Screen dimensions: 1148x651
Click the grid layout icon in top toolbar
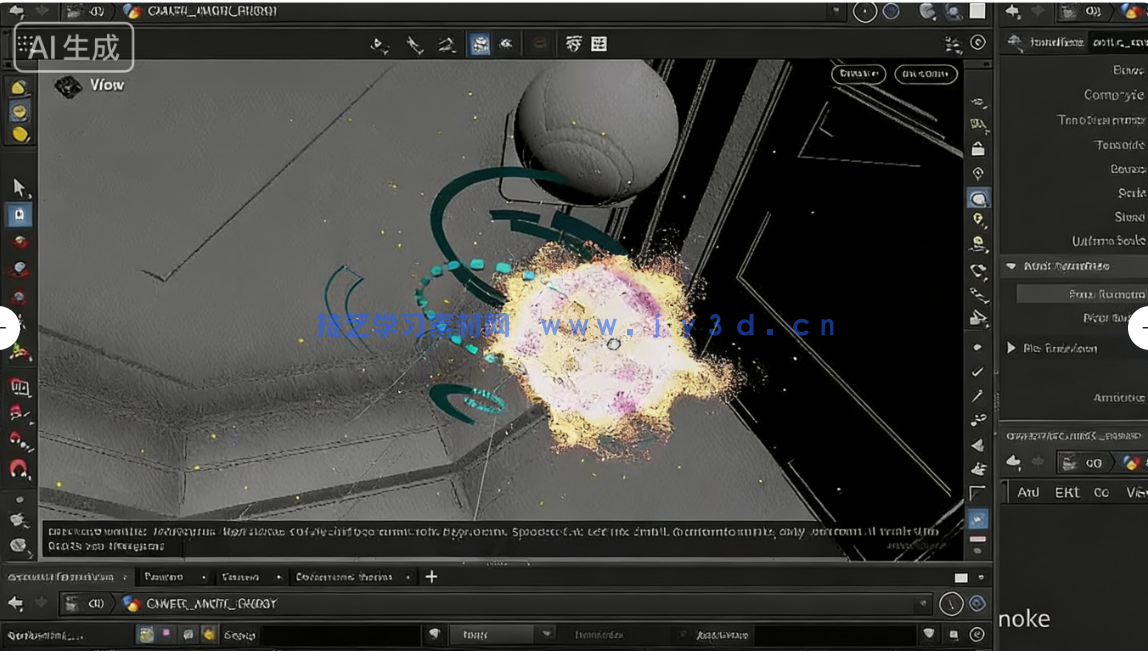pos(599,44)
